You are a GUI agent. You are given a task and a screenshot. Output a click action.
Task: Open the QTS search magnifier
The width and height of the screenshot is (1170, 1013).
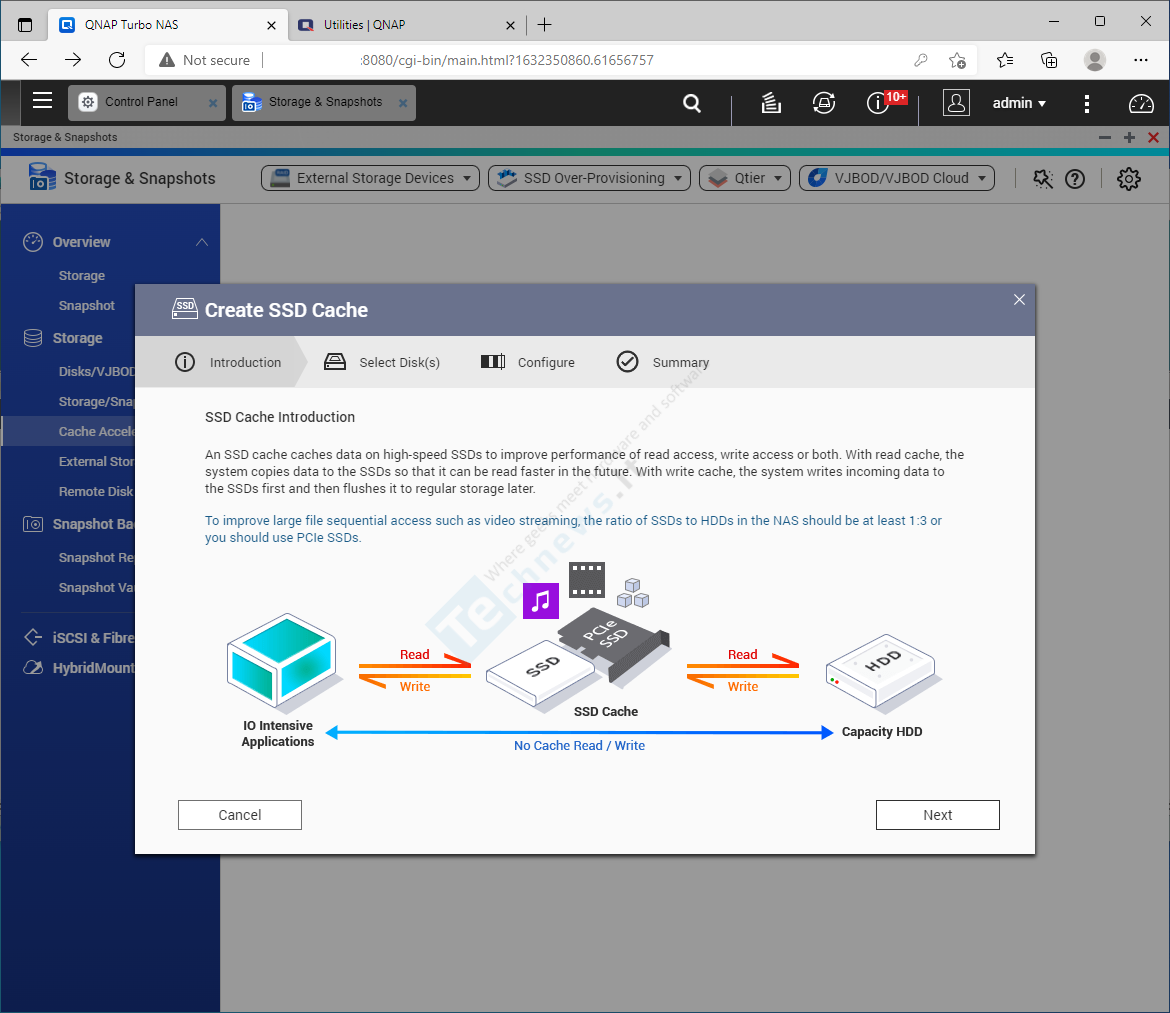pos(692,103)
